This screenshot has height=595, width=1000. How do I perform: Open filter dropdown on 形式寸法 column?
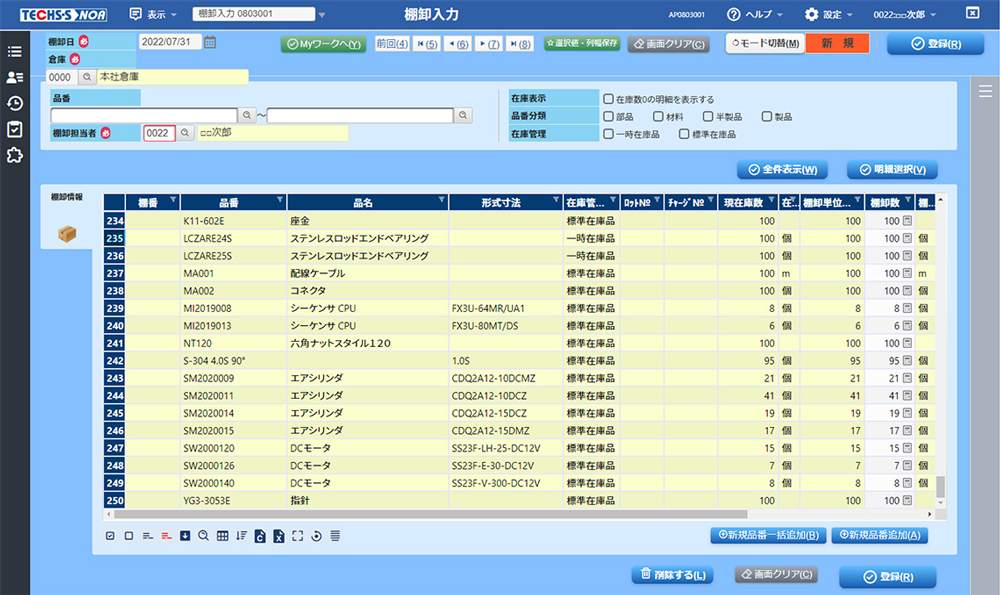pyautogui.click(x=556, y=200)
